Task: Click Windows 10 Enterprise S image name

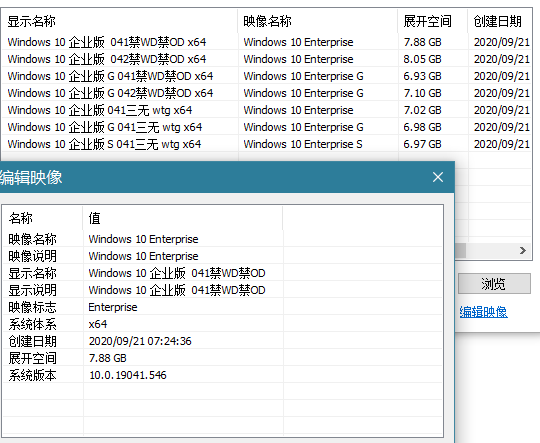Action: coord(303,144)
